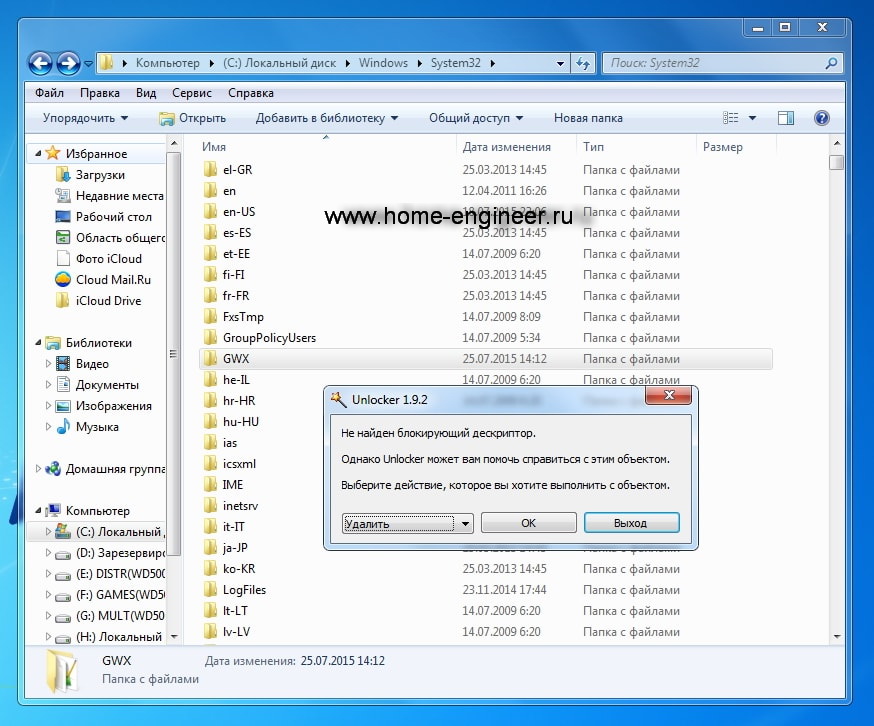Open the Удалить action dropdown in Unlocker
This screenshot has width=874, height=726.
(407, 523)
